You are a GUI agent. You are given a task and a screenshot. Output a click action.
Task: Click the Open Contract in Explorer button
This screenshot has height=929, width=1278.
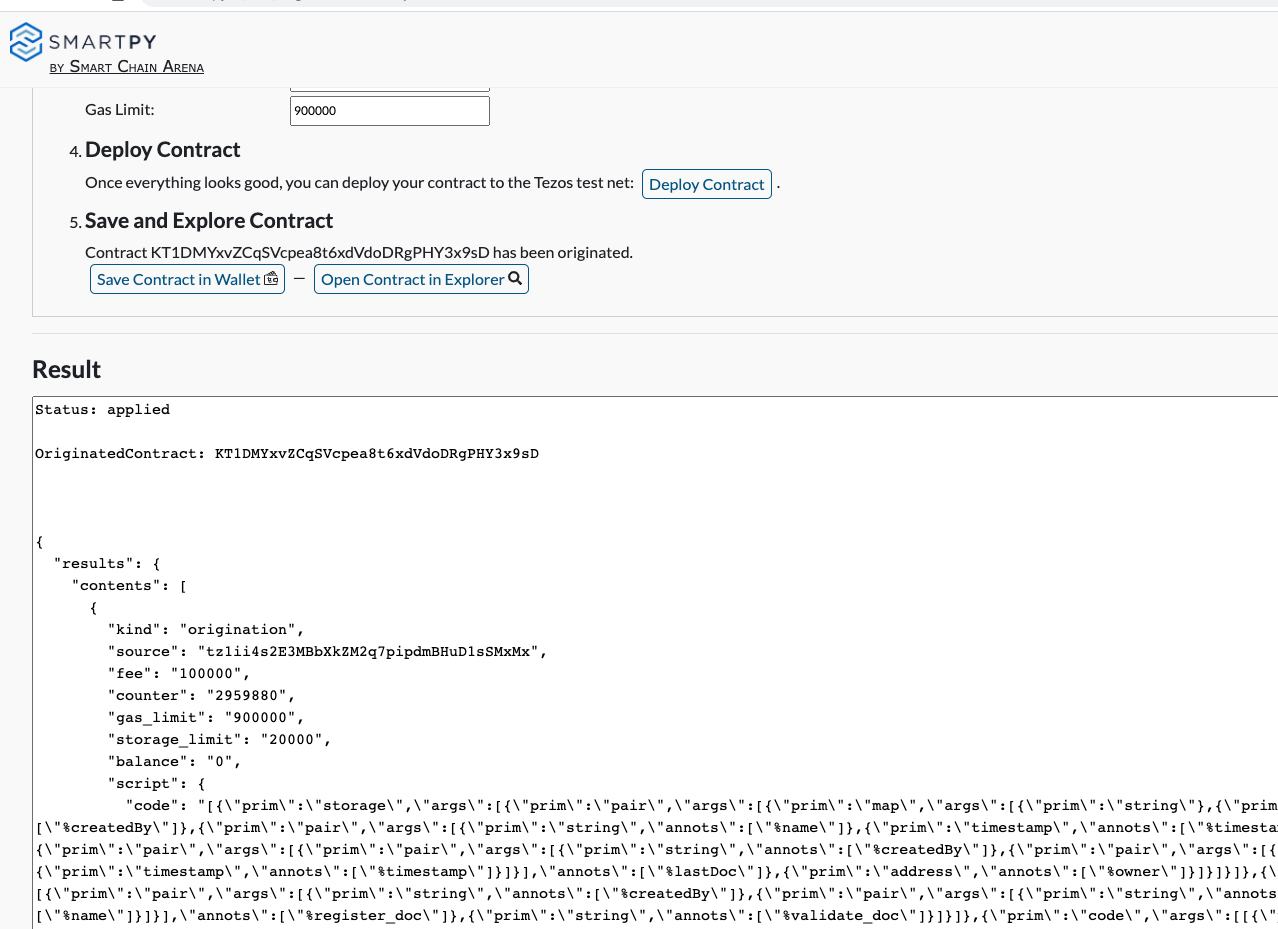pyautogui.click(x=421, y=279)
